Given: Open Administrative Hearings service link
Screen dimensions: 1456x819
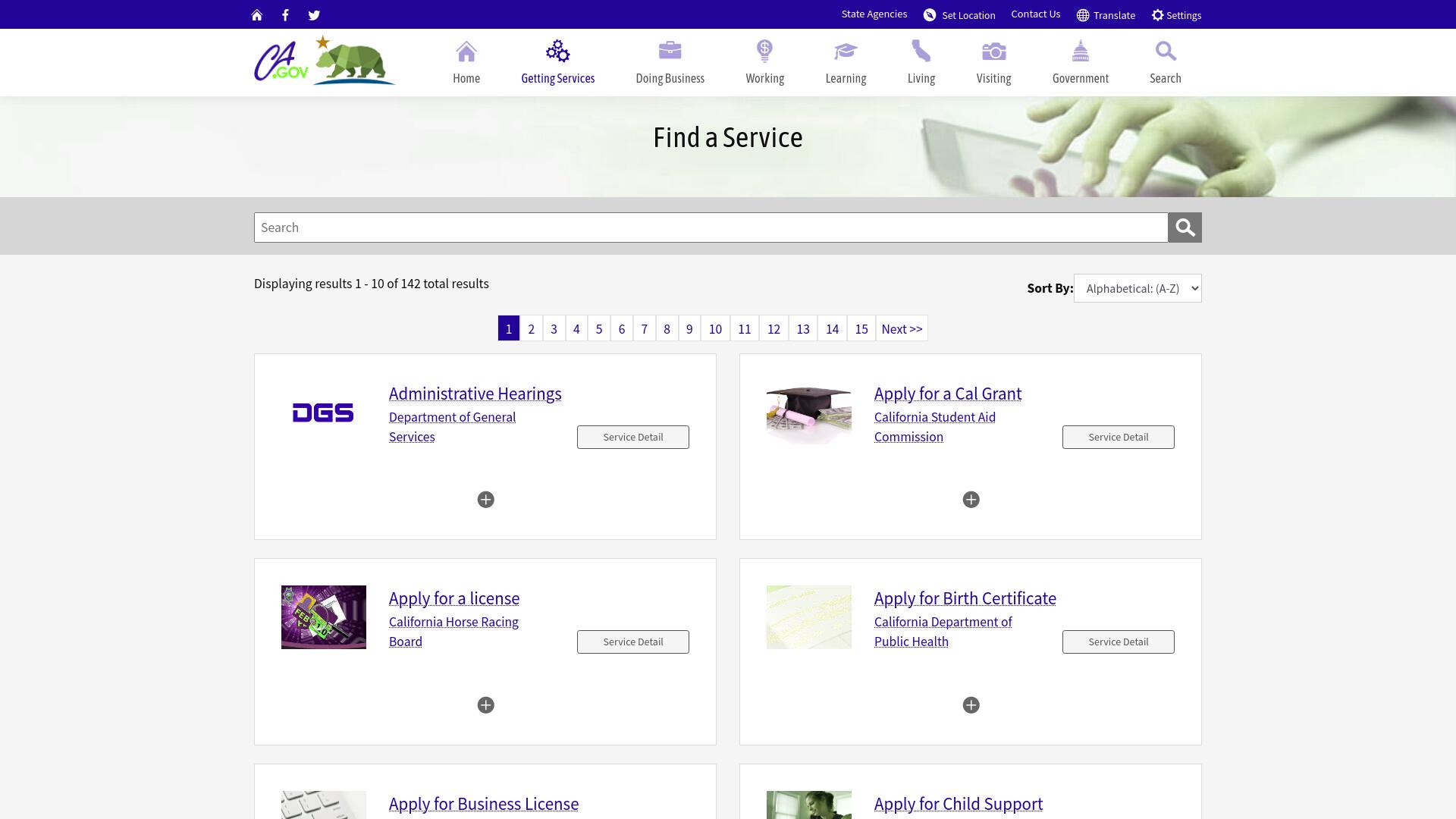Looking at the screenshot, I should (x=475, y=394).
